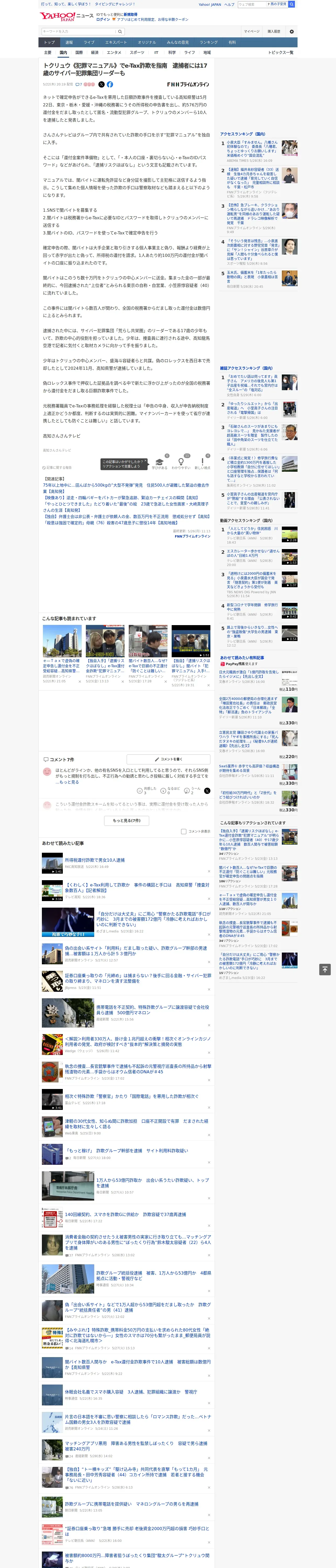The width and height of the screenshot is (336, 1568).
Task: Share the article on Facebook
Action: pos(110,85)
